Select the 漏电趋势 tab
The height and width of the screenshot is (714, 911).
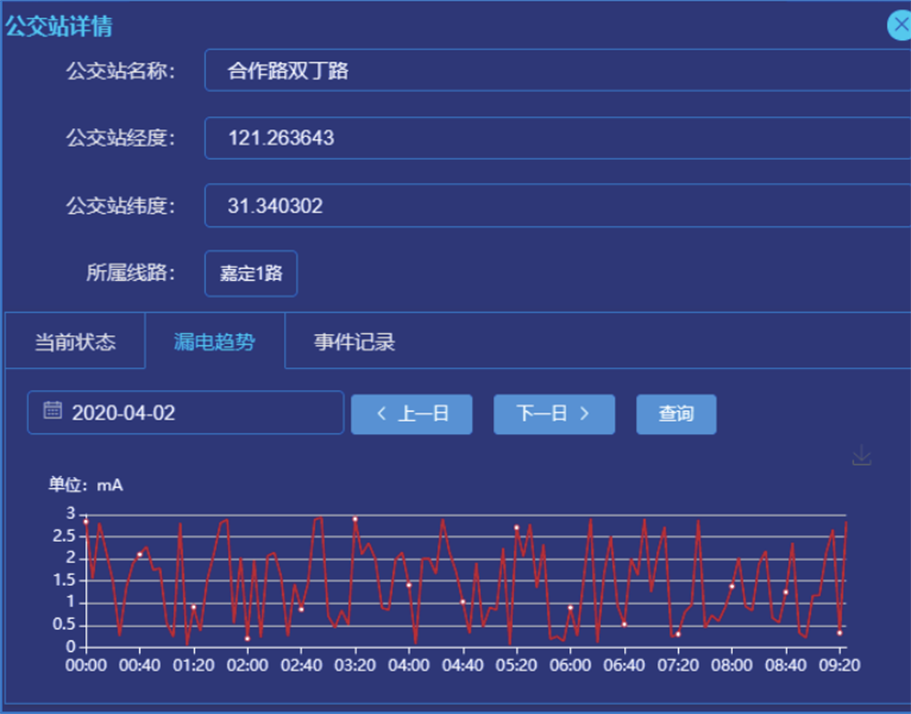point(214,342)
